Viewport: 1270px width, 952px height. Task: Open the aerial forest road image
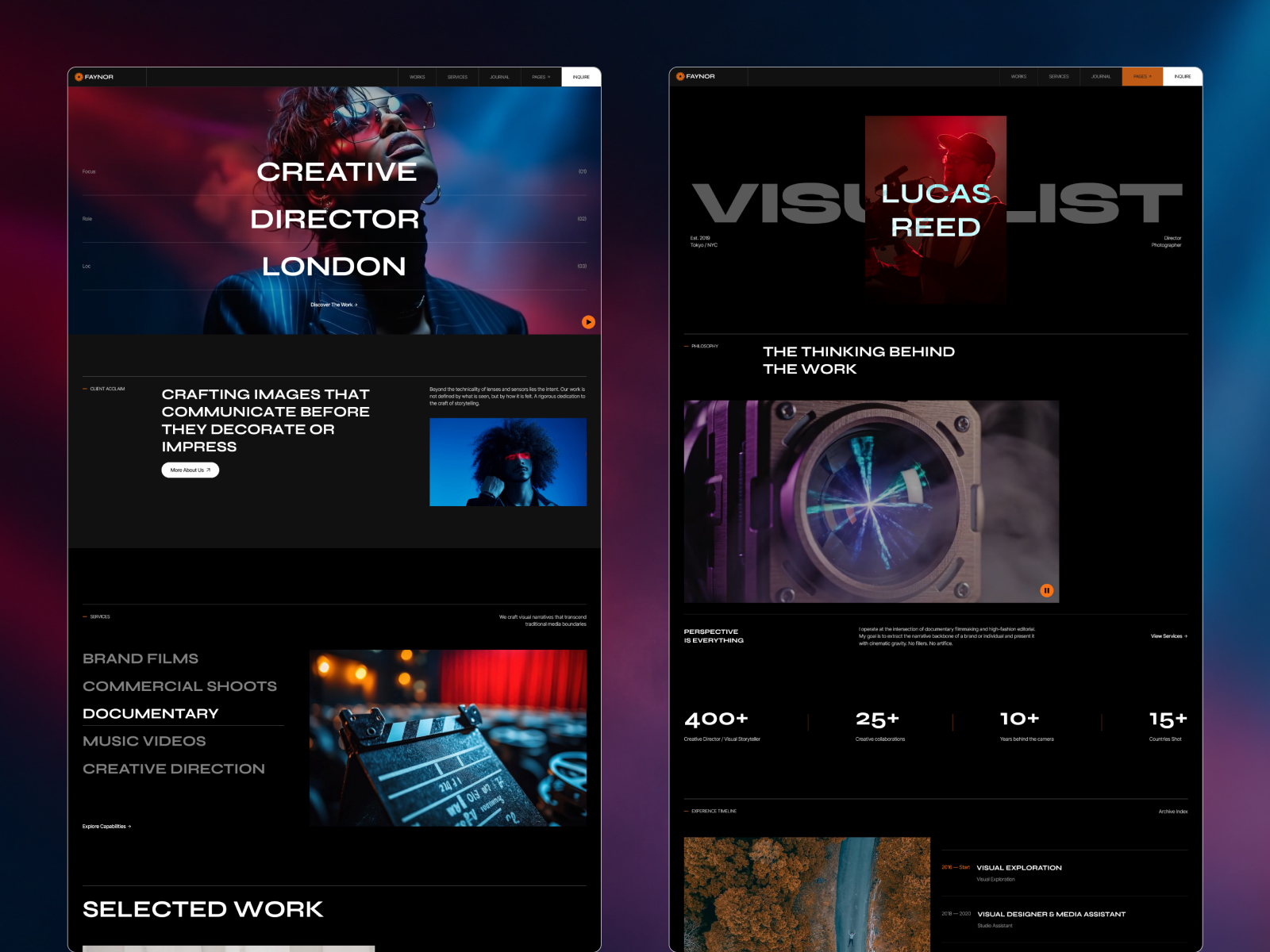click(x=807, y=894)
